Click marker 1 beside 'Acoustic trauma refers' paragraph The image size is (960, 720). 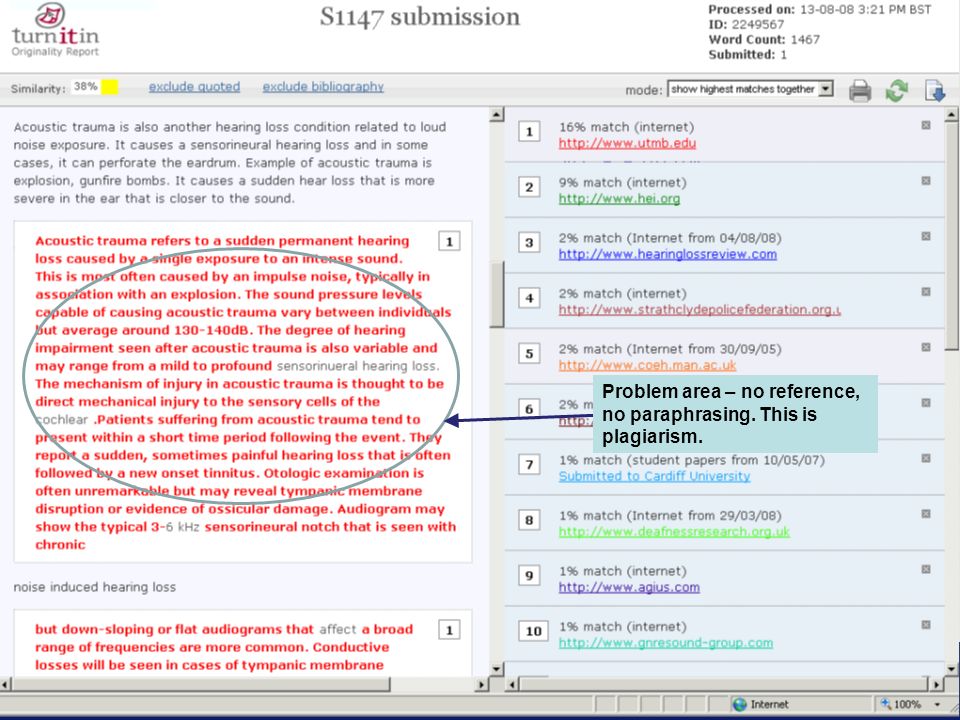point(449,241)
